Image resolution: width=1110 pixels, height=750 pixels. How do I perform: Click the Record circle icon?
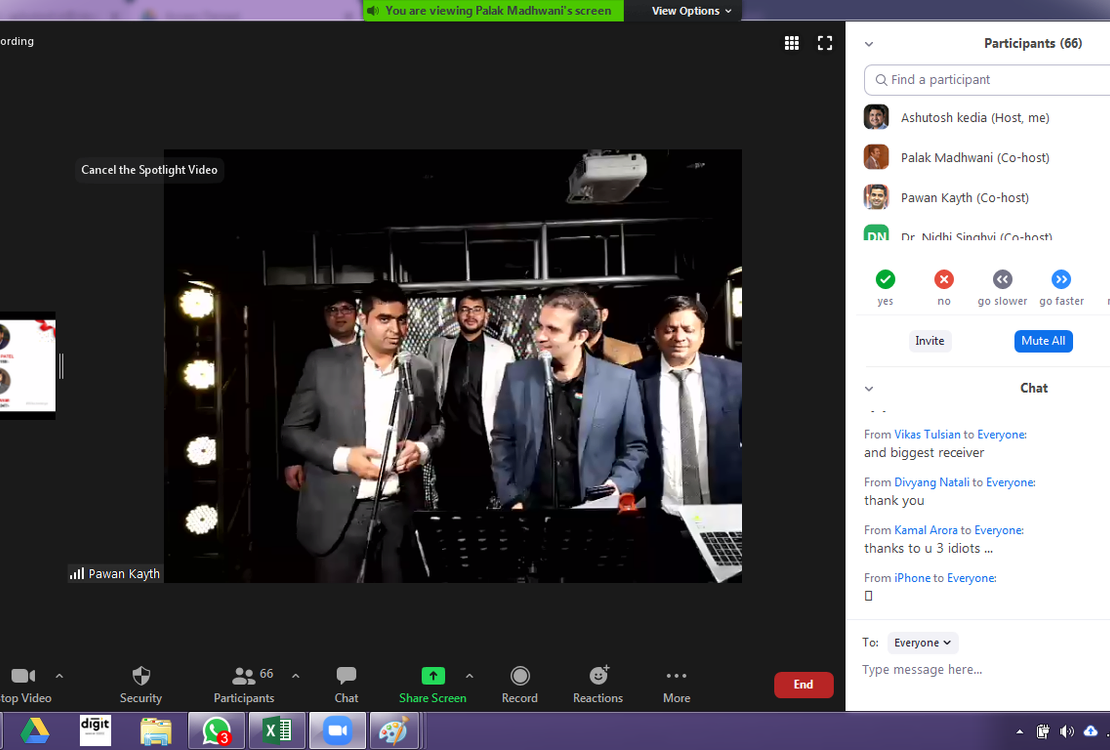(x=519, y=676)
